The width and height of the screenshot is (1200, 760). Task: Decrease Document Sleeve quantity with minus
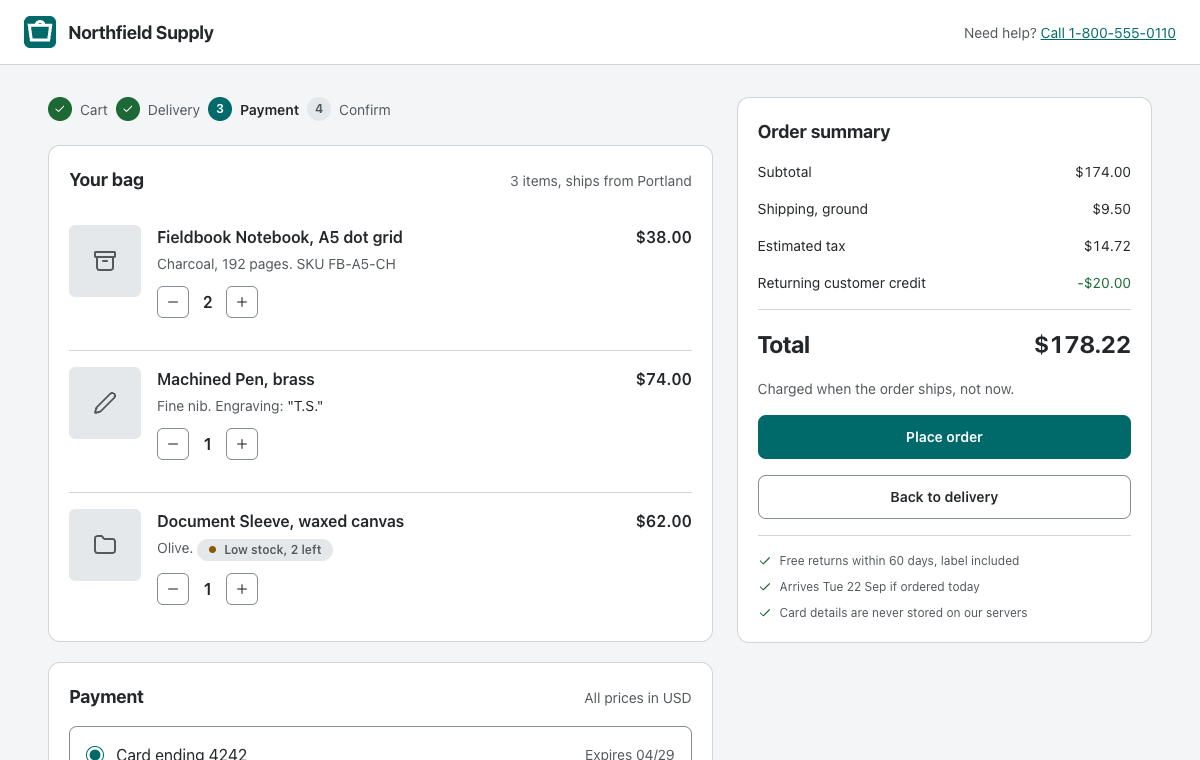point(173,589)
